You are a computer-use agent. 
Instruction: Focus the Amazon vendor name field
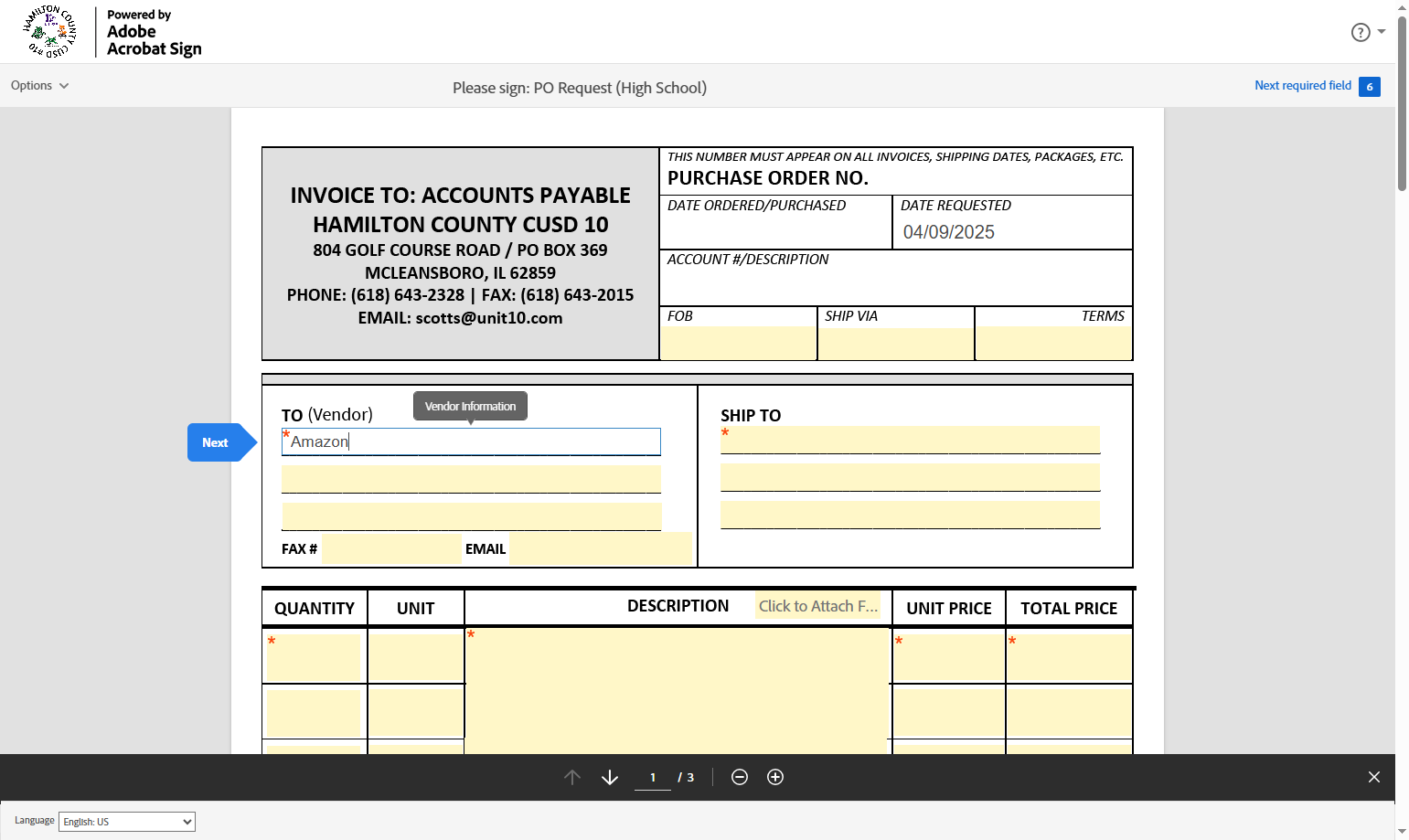(471, 441)
